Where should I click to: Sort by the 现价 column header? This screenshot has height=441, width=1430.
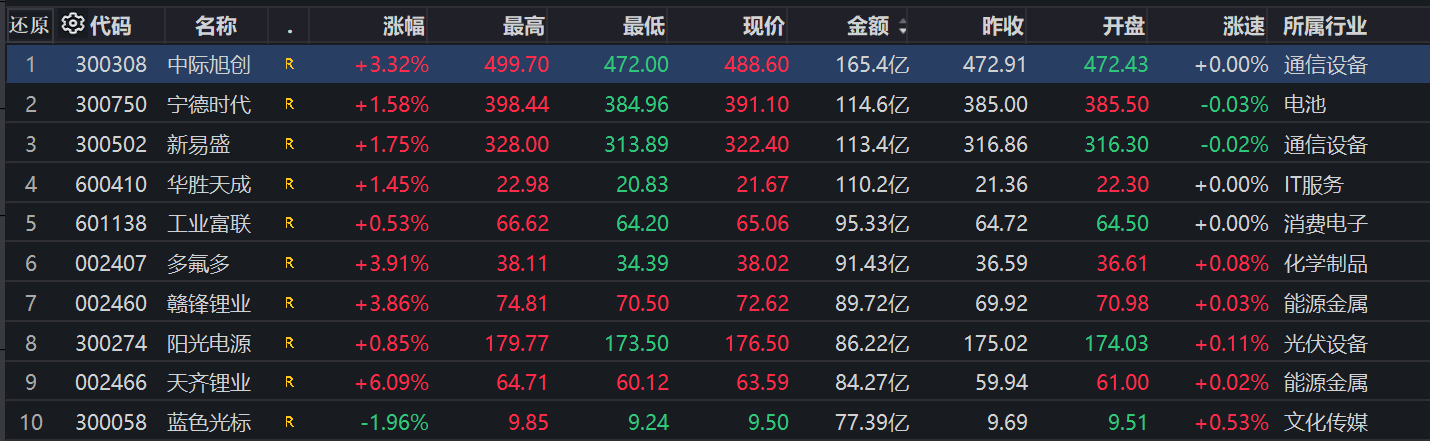click(x=765, y=26)
